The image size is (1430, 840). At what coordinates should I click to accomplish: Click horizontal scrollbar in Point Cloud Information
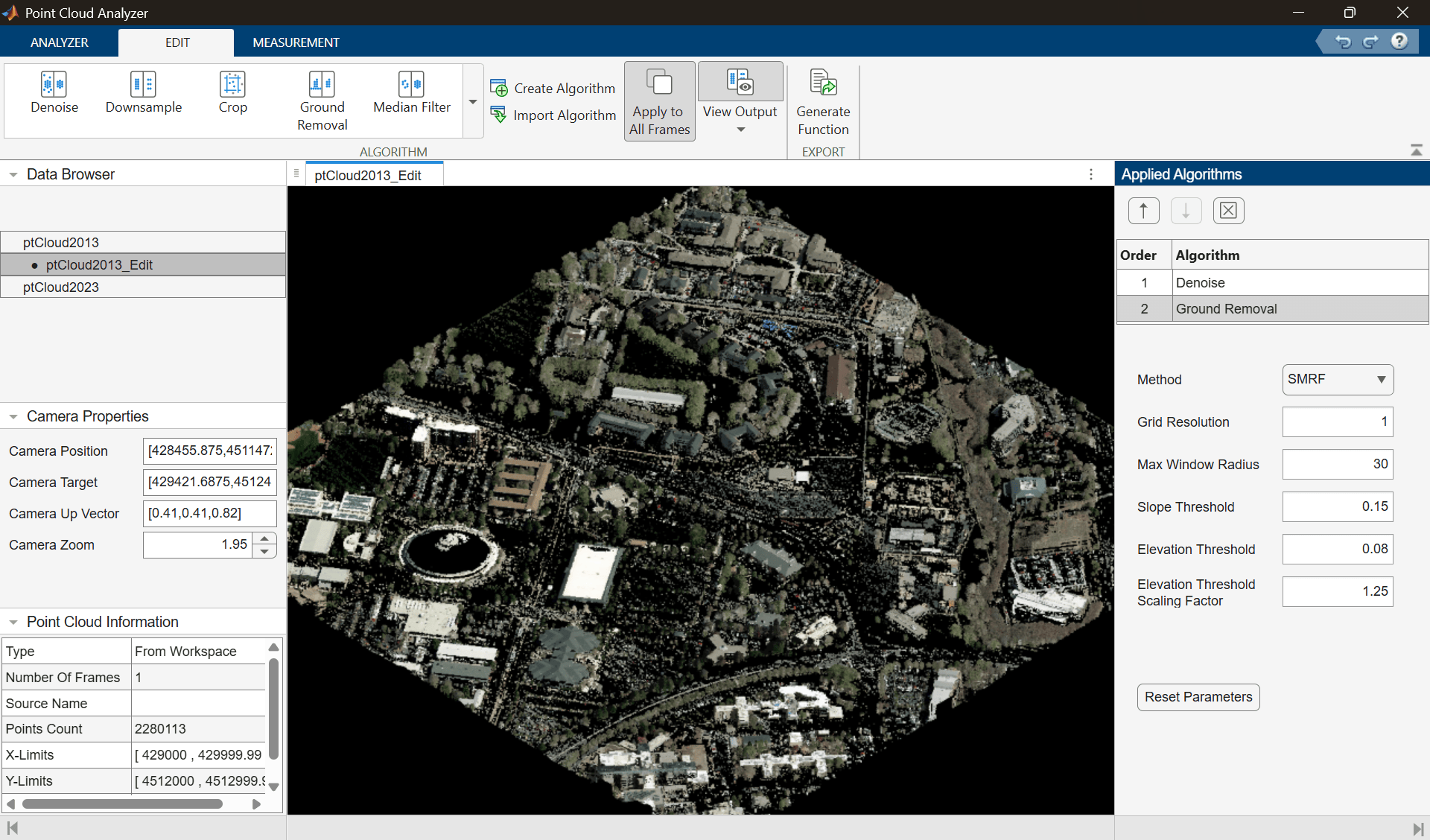(x=122, y=804)
